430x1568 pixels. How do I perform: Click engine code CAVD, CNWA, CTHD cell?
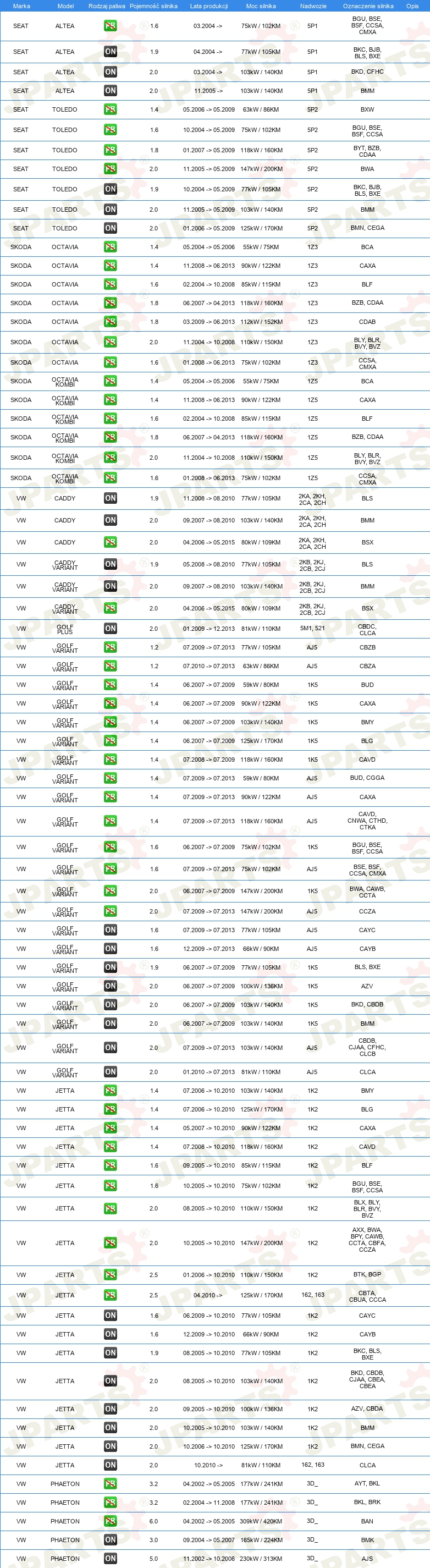click(x=367, y=821)
